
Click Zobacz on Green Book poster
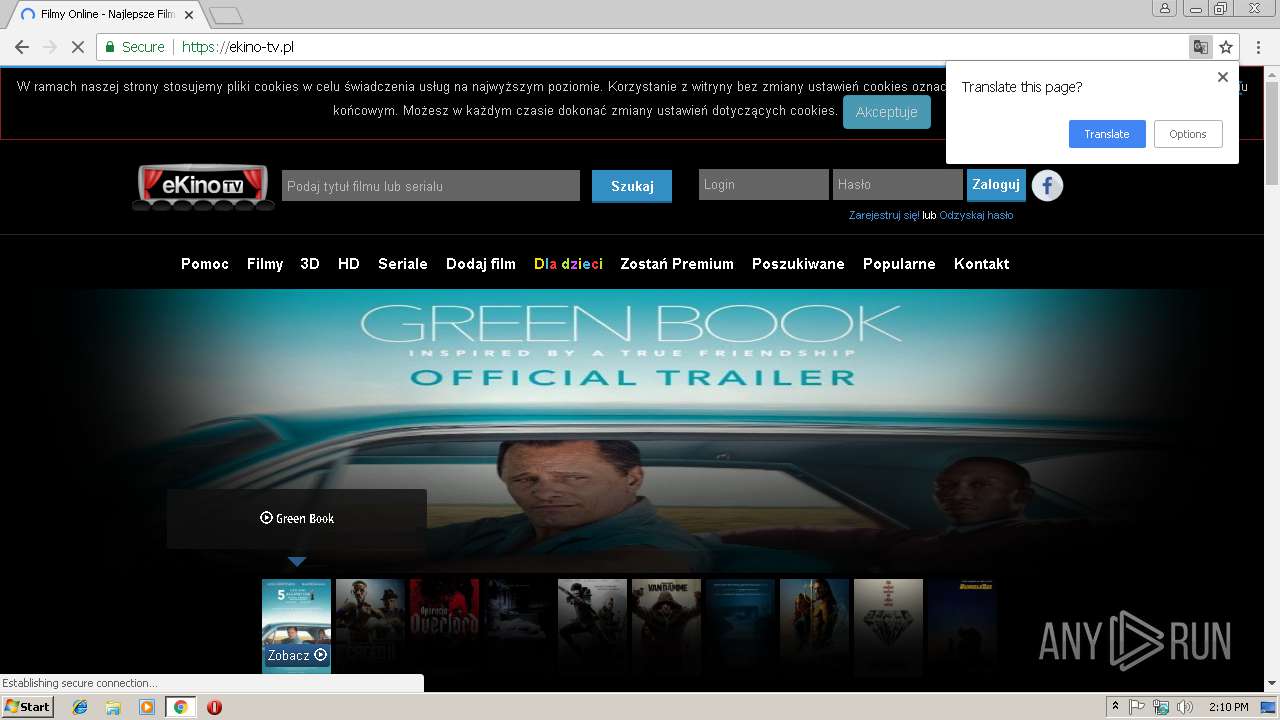point(297,655)
